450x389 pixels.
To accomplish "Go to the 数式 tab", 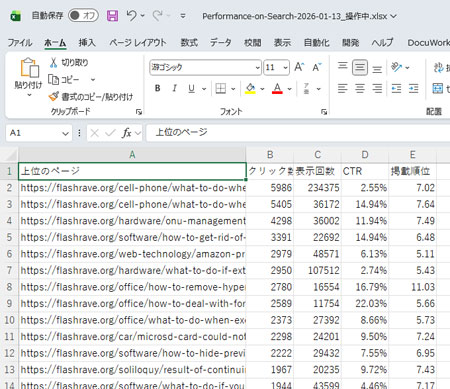I will pos(189,43).
